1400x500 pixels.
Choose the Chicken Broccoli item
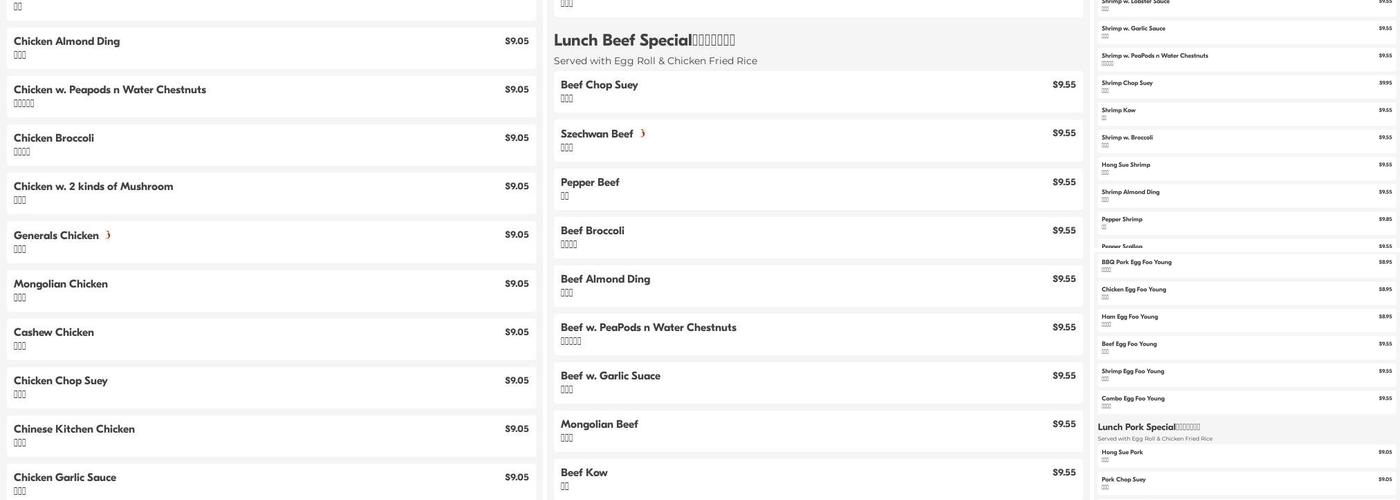click(x=54, y=138)
